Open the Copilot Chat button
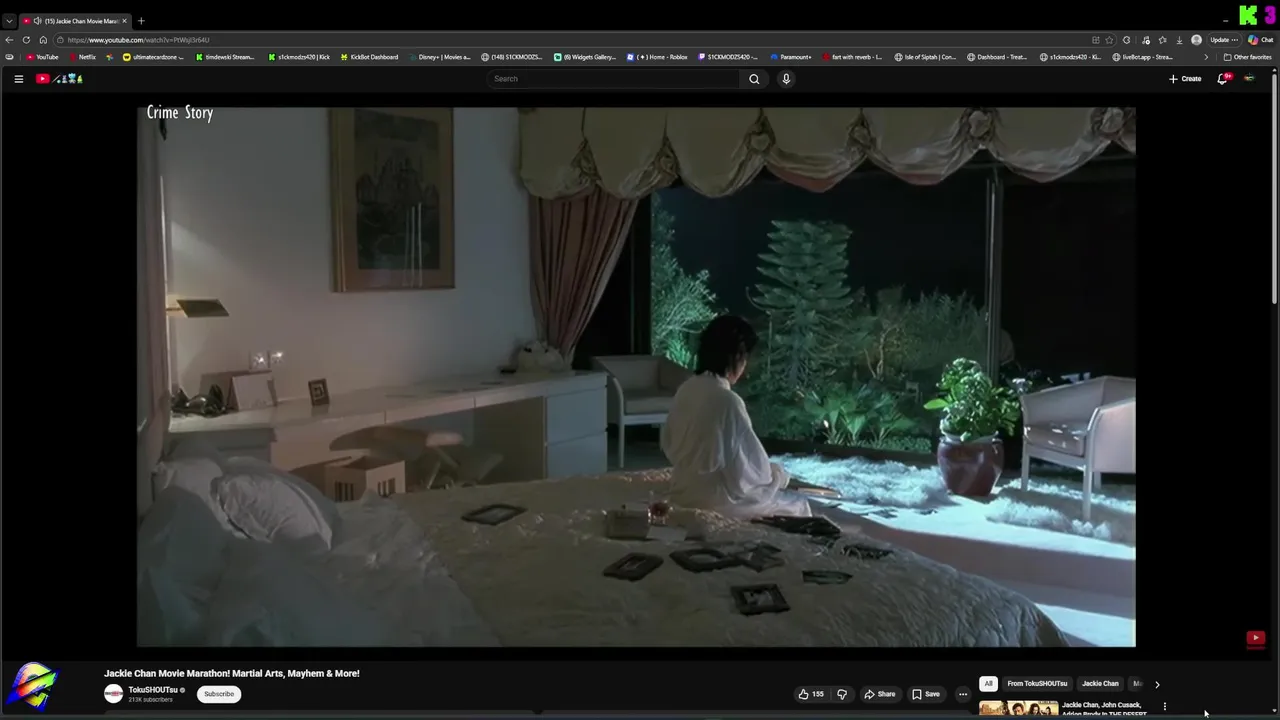 click(1260, 40)
